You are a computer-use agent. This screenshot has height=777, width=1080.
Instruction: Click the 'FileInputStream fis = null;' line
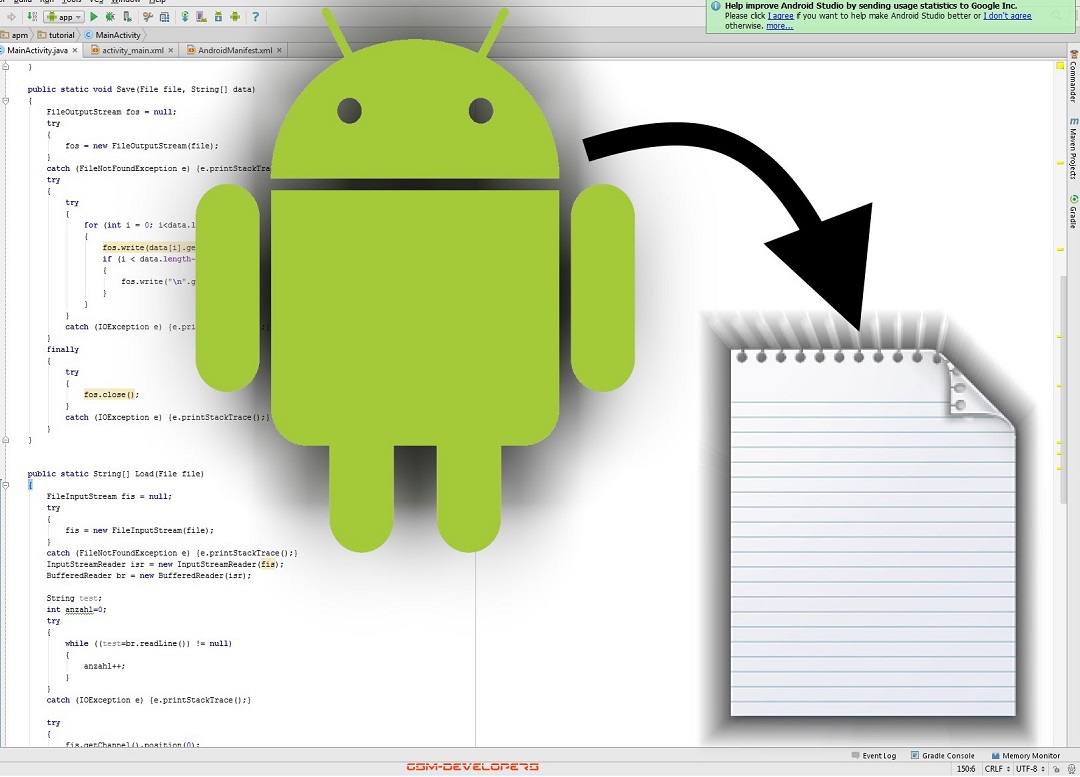(x=109, y=497)
